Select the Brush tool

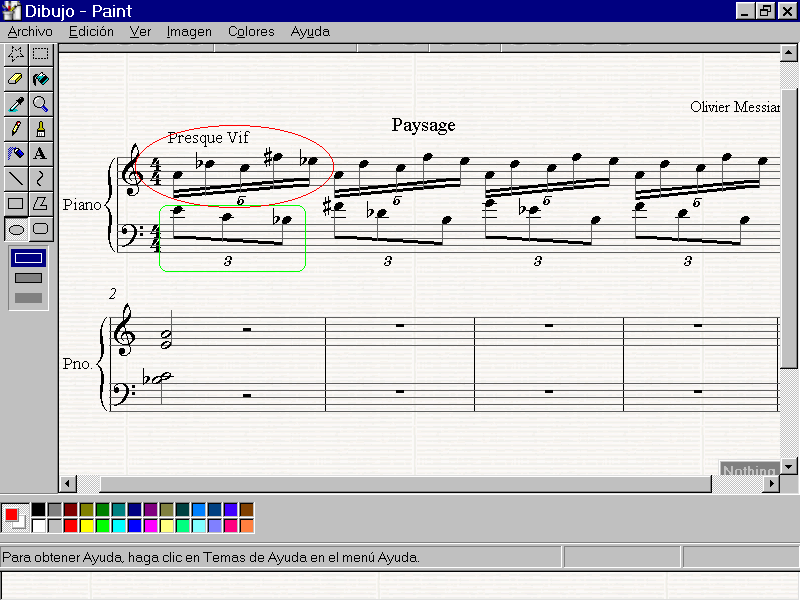(40, 129)
